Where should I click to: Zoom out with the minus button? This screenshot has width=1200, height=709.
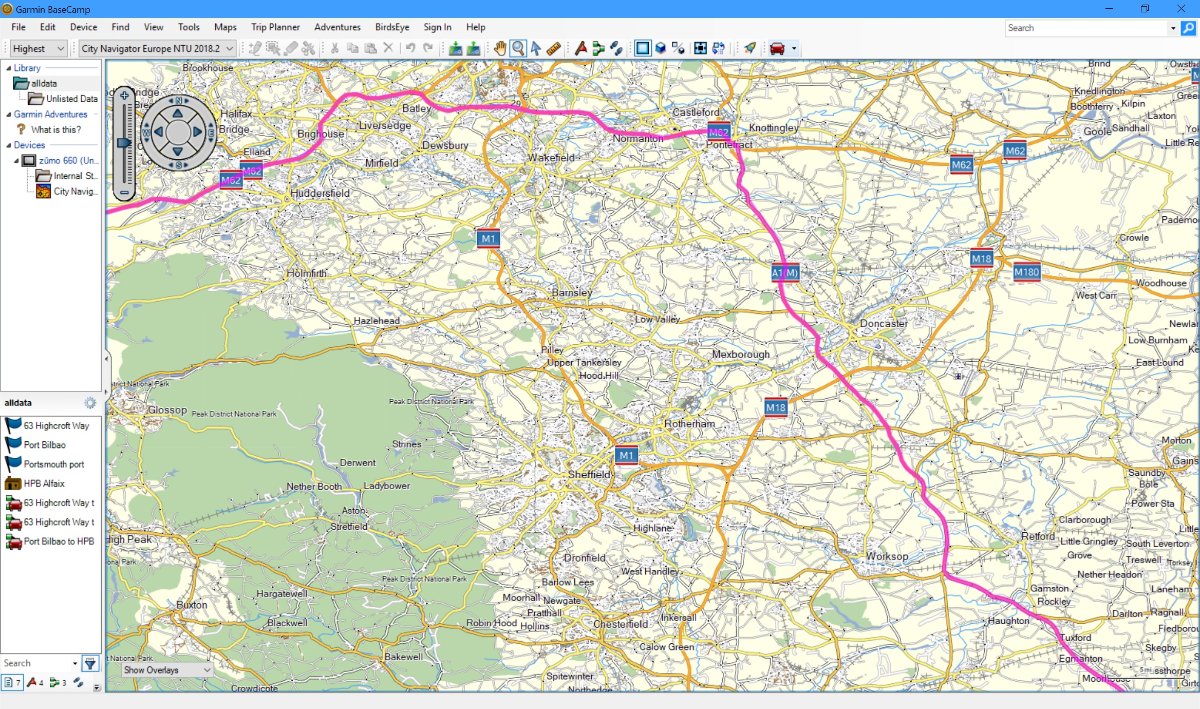coord(124,192)
